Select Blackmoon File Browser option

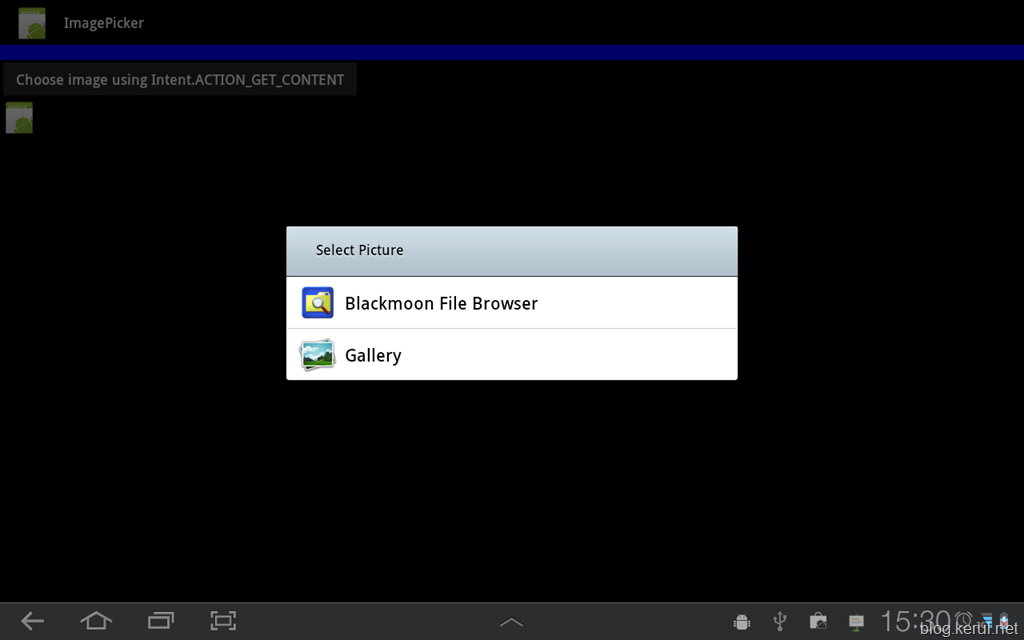pyautogui.click(x=511, y=303)
